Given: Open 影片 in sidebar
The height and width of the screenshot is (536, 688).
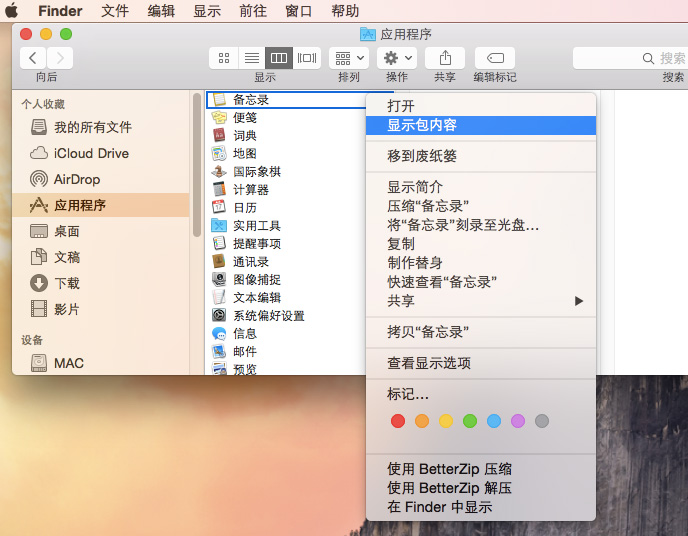Looking at the screenshot, I should coord(100,309).
